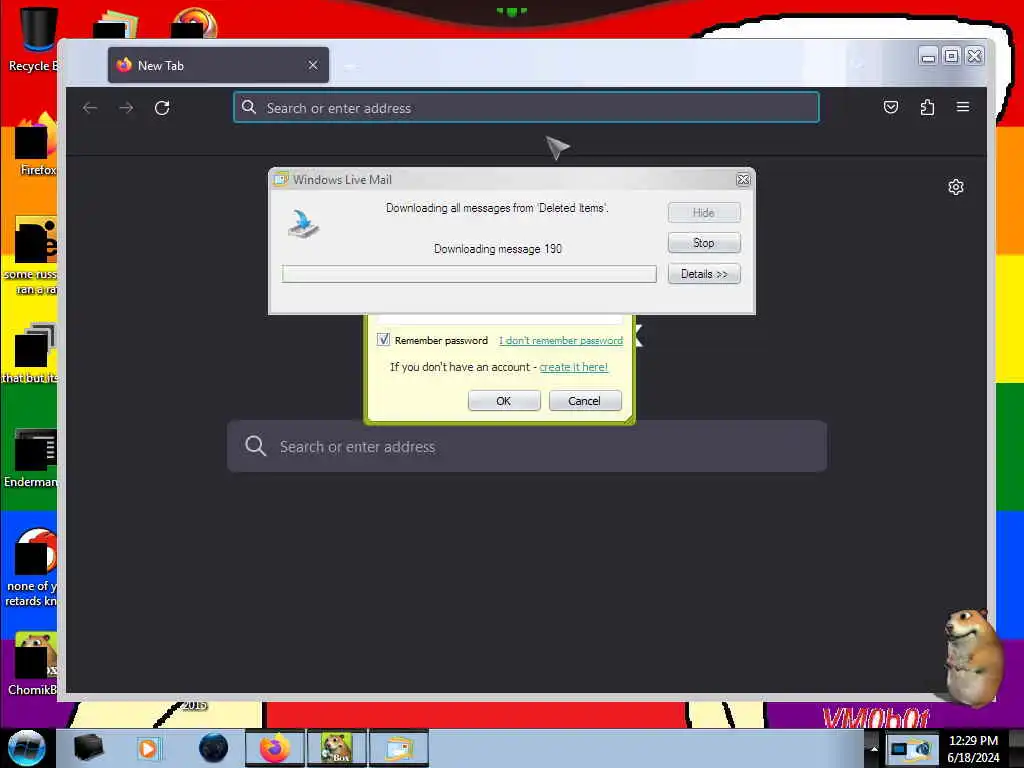Viewport: 1024px width, 768px height.
Task: Cancel the login dialog
Action: (584, 401)
